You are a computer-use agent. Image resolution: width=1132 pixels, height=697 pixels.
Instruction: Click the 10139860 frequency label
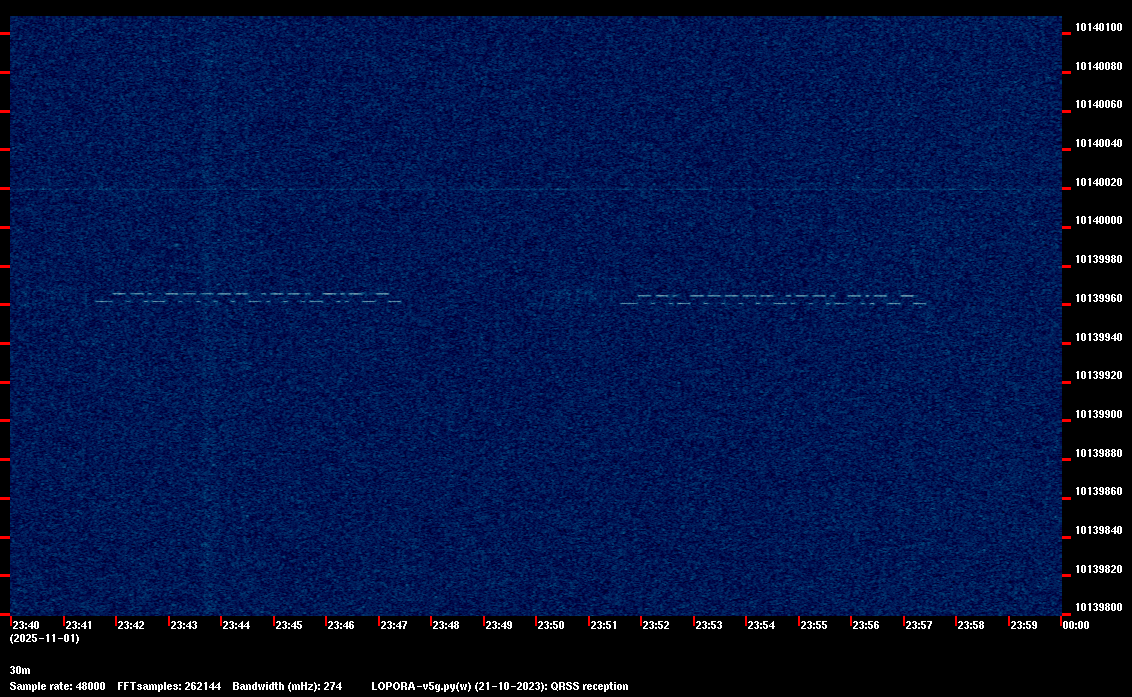tap(1099, 492)
